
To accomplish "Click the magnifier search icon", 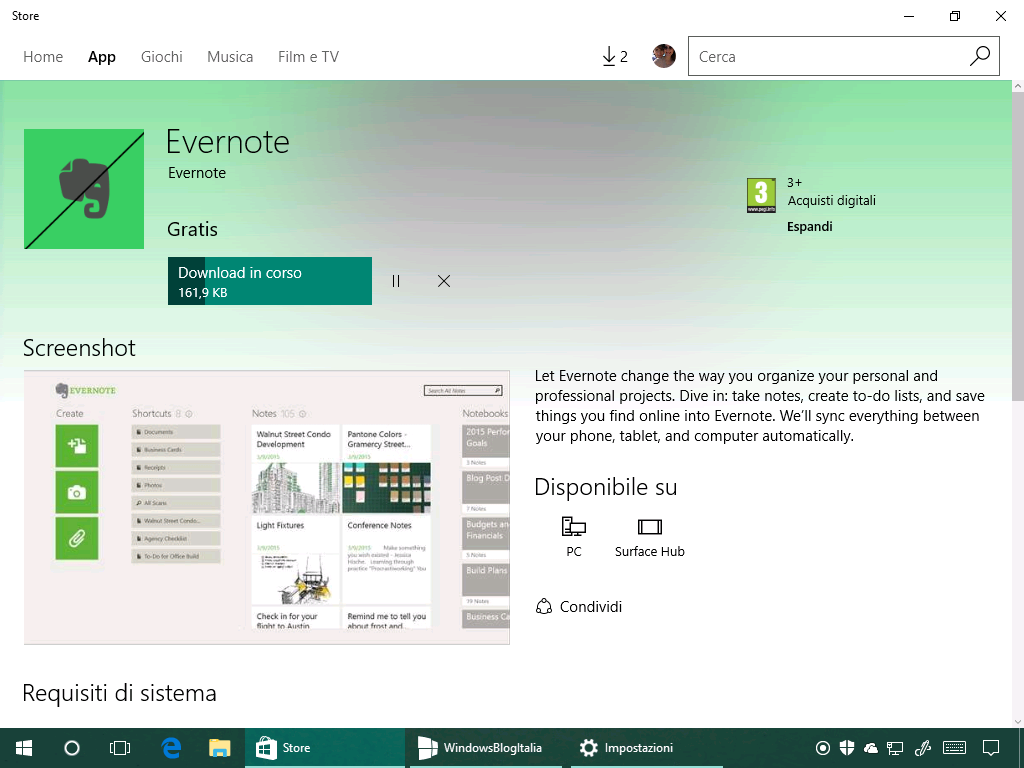I will [980, 56].
